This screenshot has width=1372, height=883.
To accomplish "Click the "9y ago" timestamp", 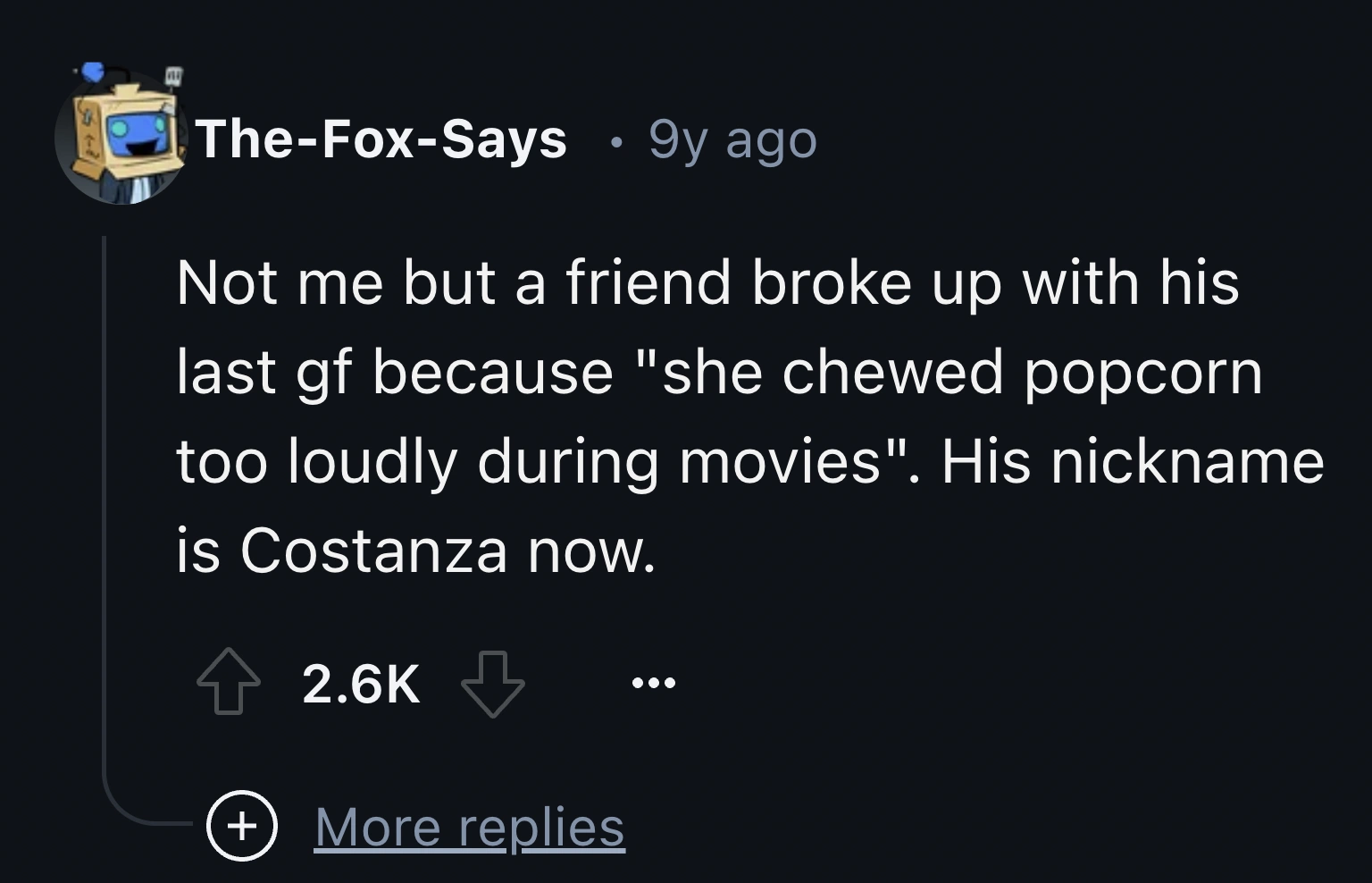I will pyautogui.click(x=732, y=140).
